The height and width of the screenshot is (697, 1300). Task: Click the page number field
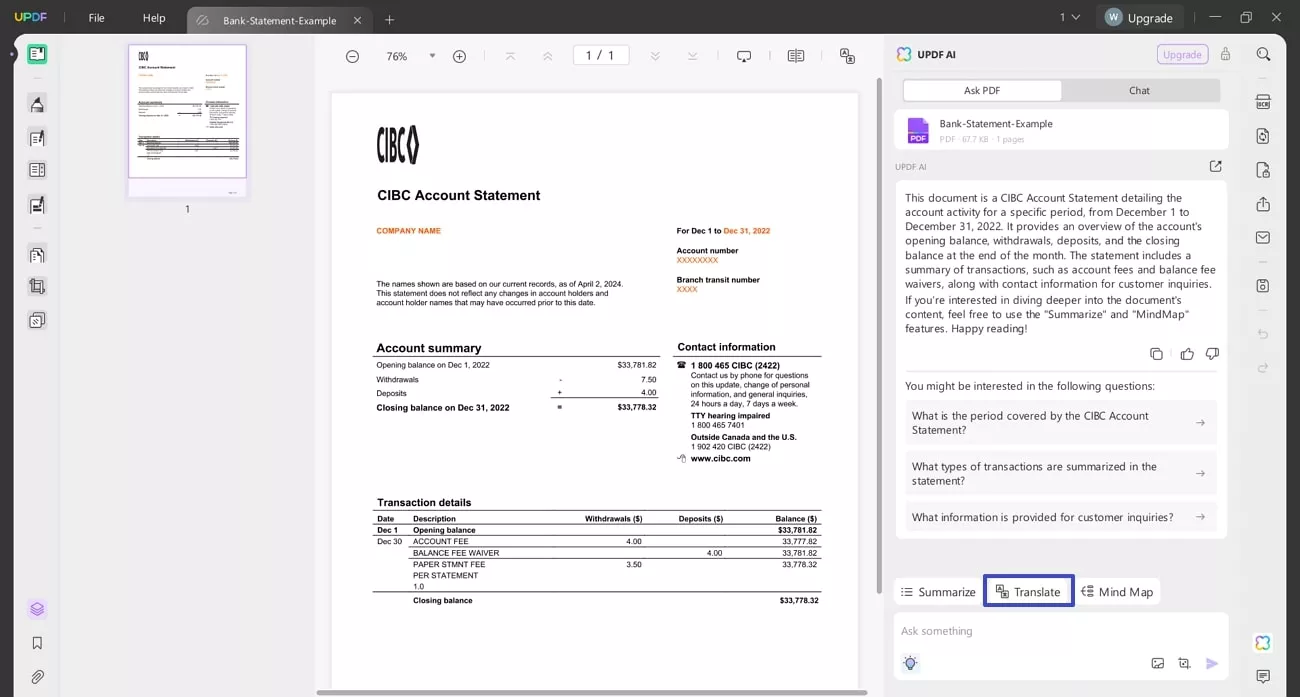[601, 56]
